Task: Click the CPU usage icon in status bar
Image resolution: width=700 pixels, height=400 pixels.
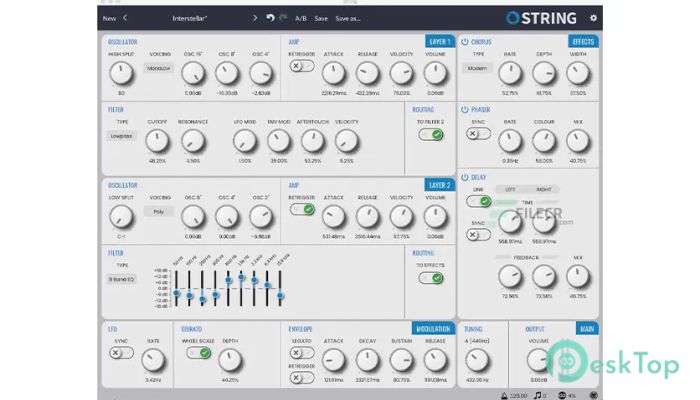Action: [x=562, y=396]
